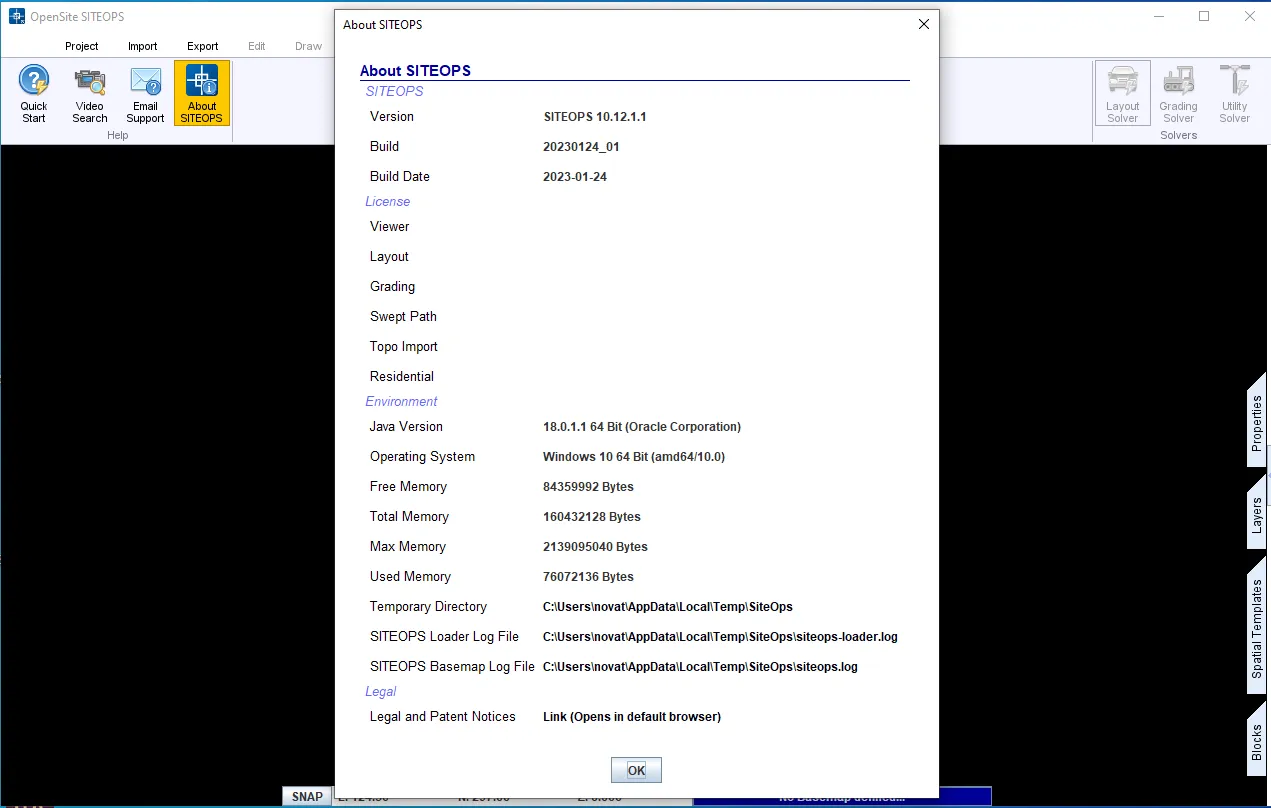Select the Environment section heading
This screenshot has height=808, width=1271.
(402, 402)
